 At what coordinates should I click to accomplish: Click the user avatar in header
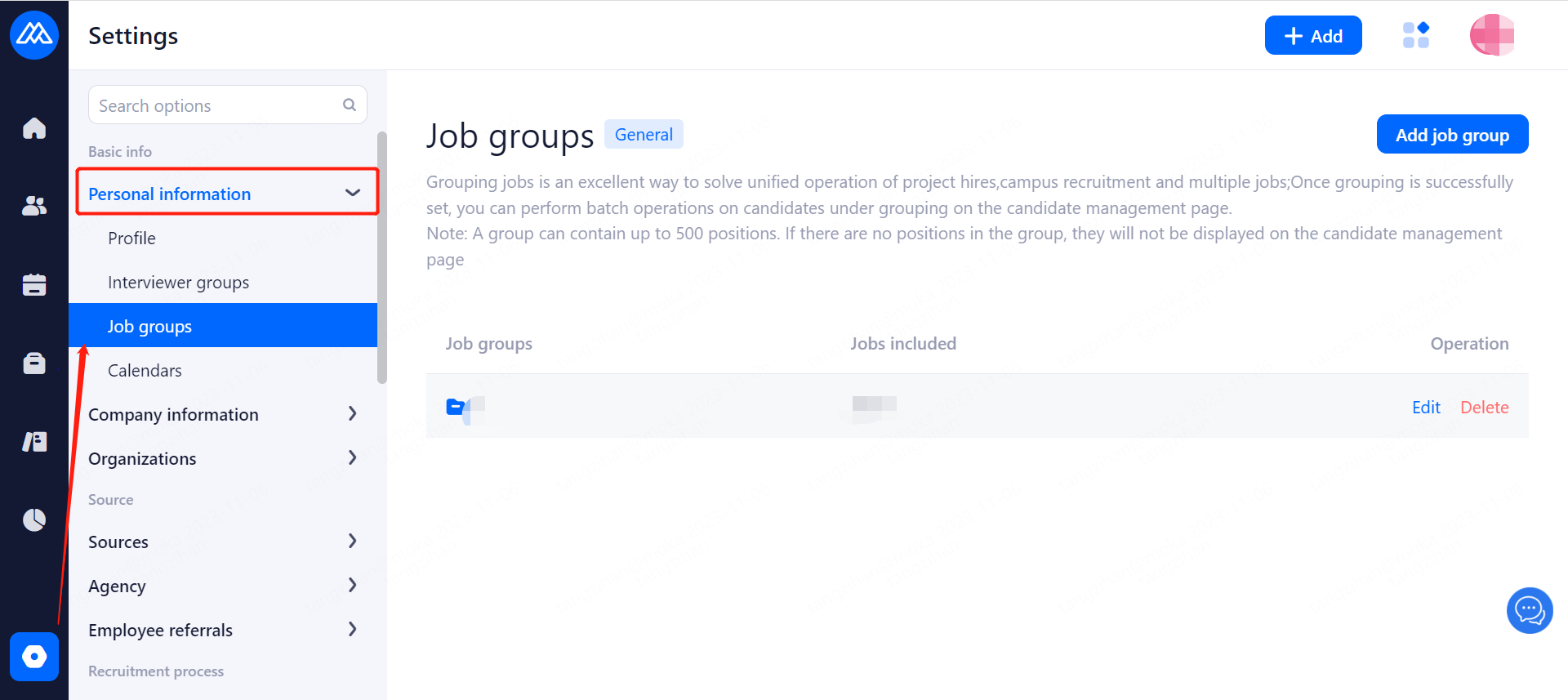point(1491,35)
